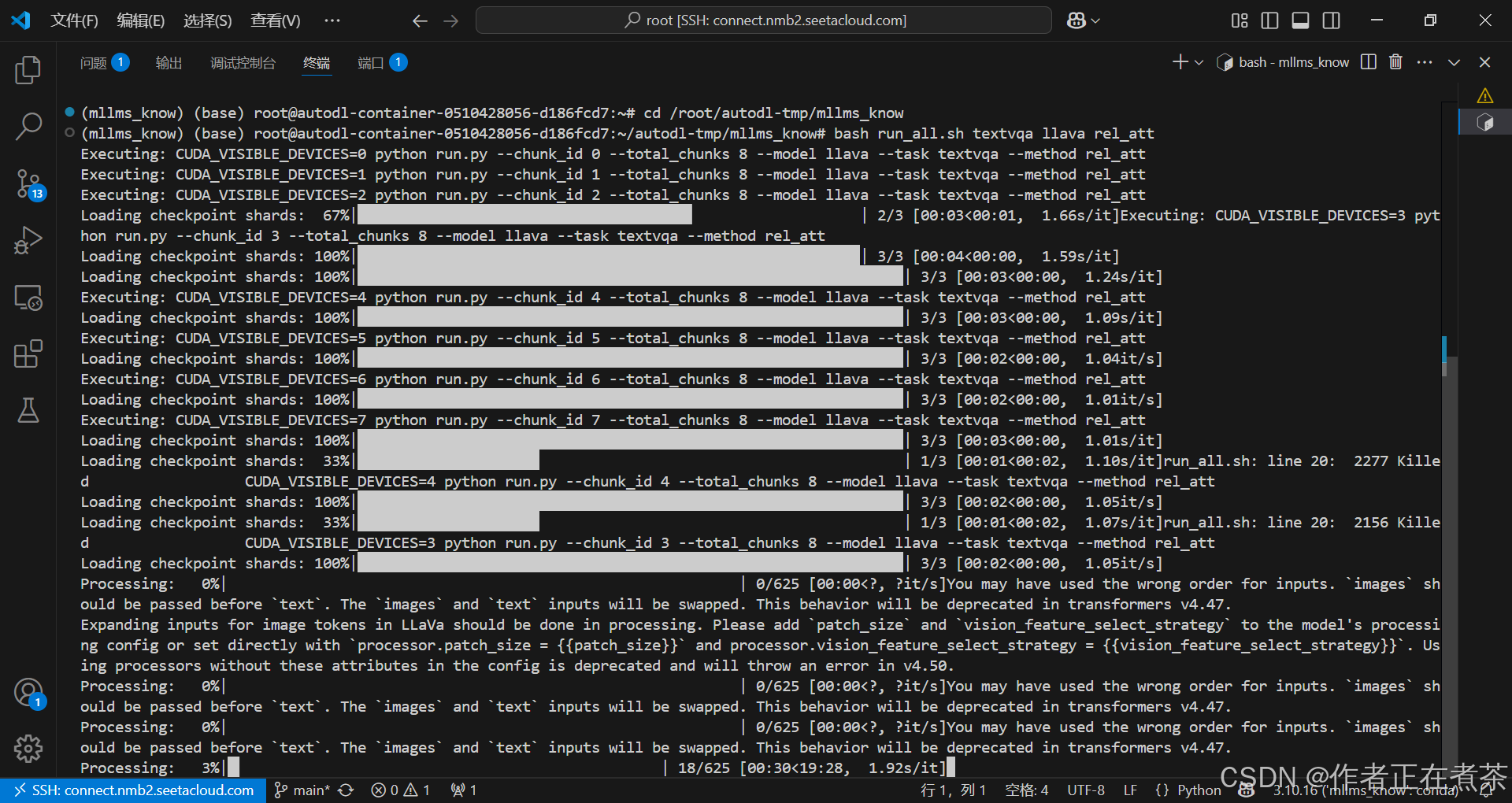Viewport: 1512px width, 803px height.
Task: Open the new terminal dropdown chevron
Action: [x=1198, y=61]
